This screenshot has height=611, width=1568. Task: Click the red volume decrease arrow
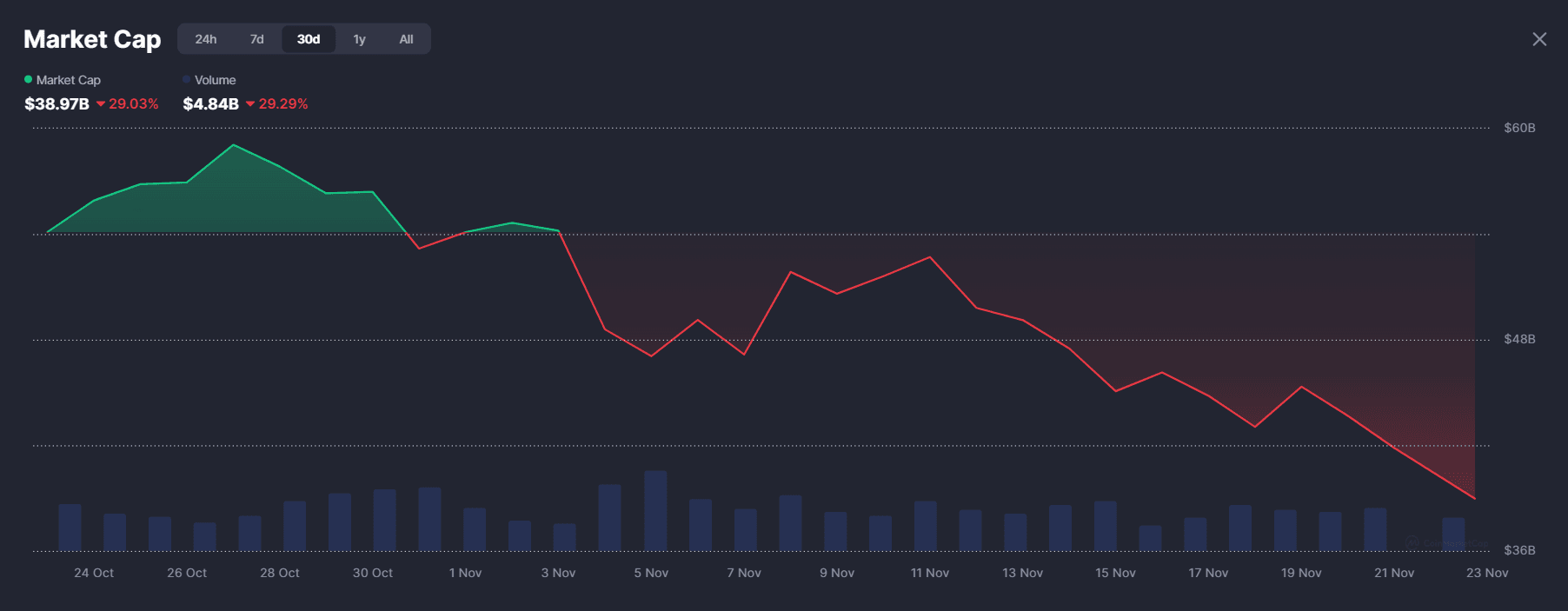(250, 104)
